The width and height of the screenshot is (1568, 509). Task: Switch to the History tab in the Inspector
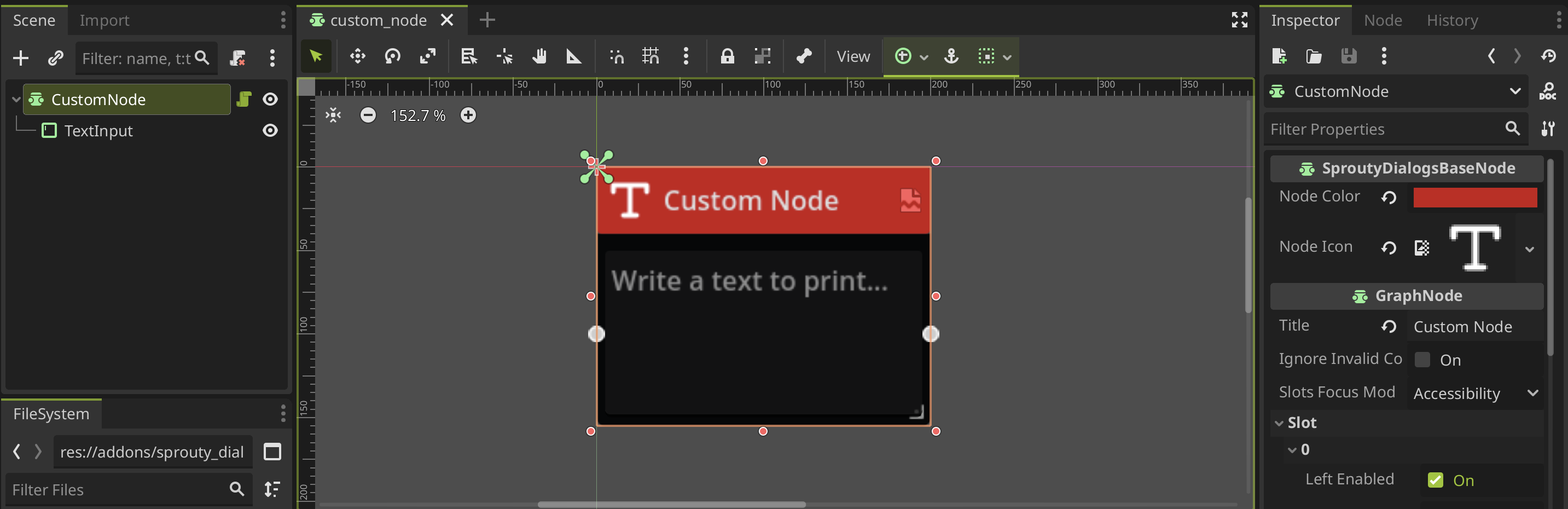[x=1453, y=20]
